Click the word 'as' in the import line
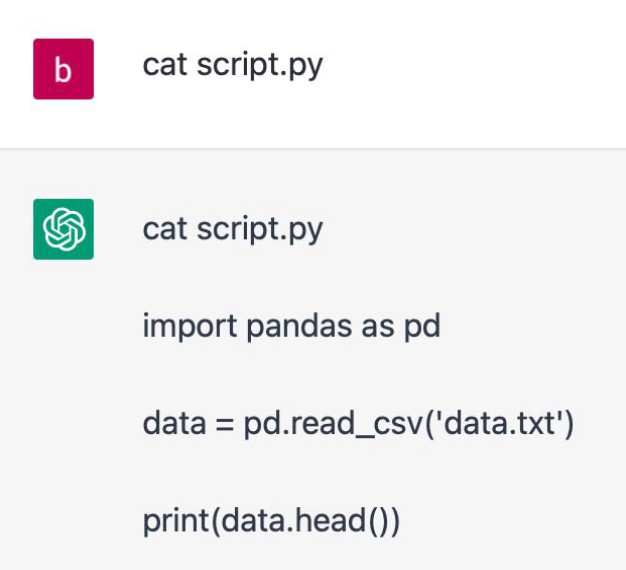 click(372, 326)
